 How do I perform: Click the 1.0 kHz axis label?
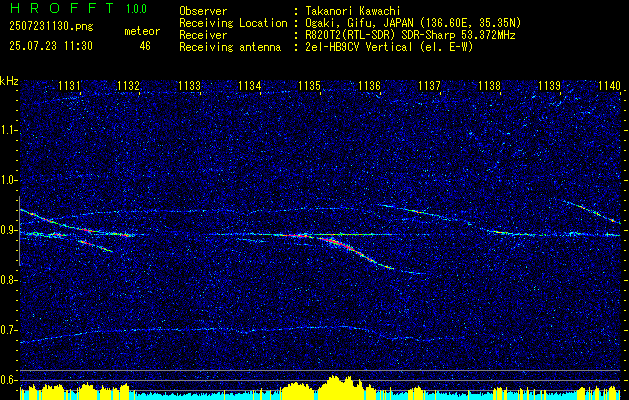pyautogui.click(x=8, y=181)
